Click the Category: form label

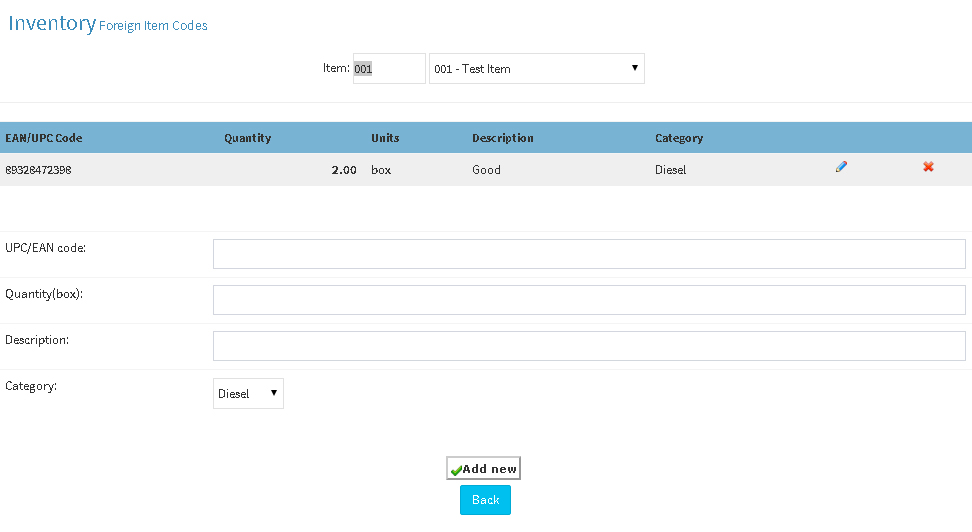pyautogui.click(x=31, y=386)
